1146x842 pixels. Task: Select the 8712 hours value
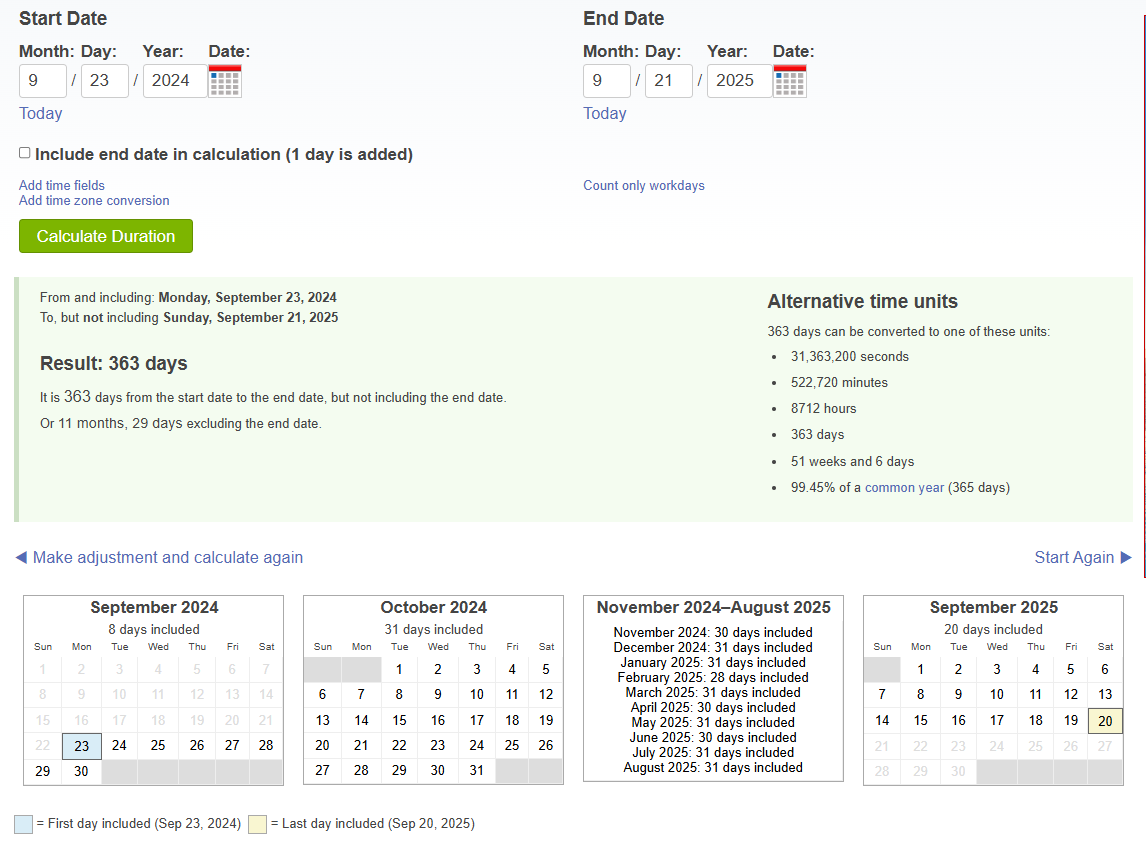tap(824, 409)
